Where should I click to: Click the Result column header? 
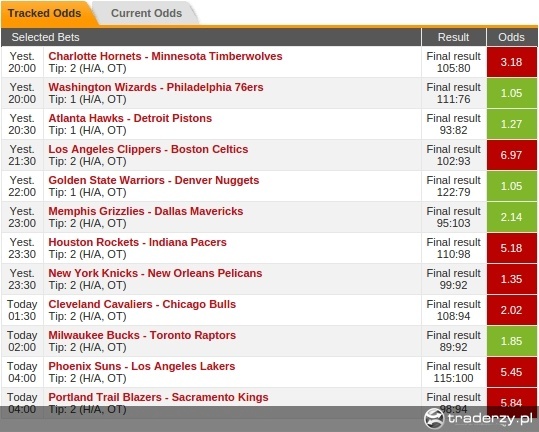(453, 37)
